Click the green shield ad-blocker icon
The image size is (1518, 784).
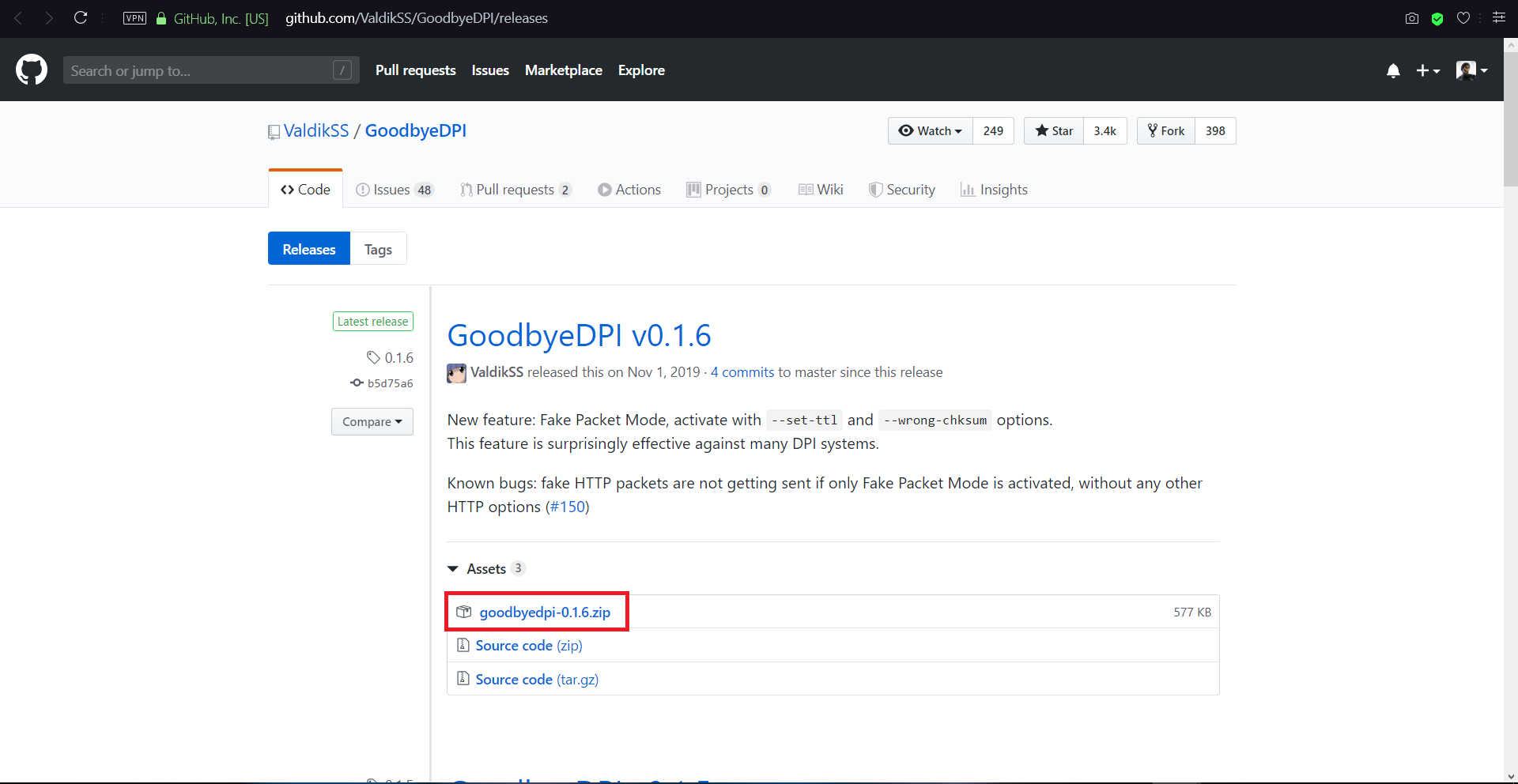coord(1437,18)
